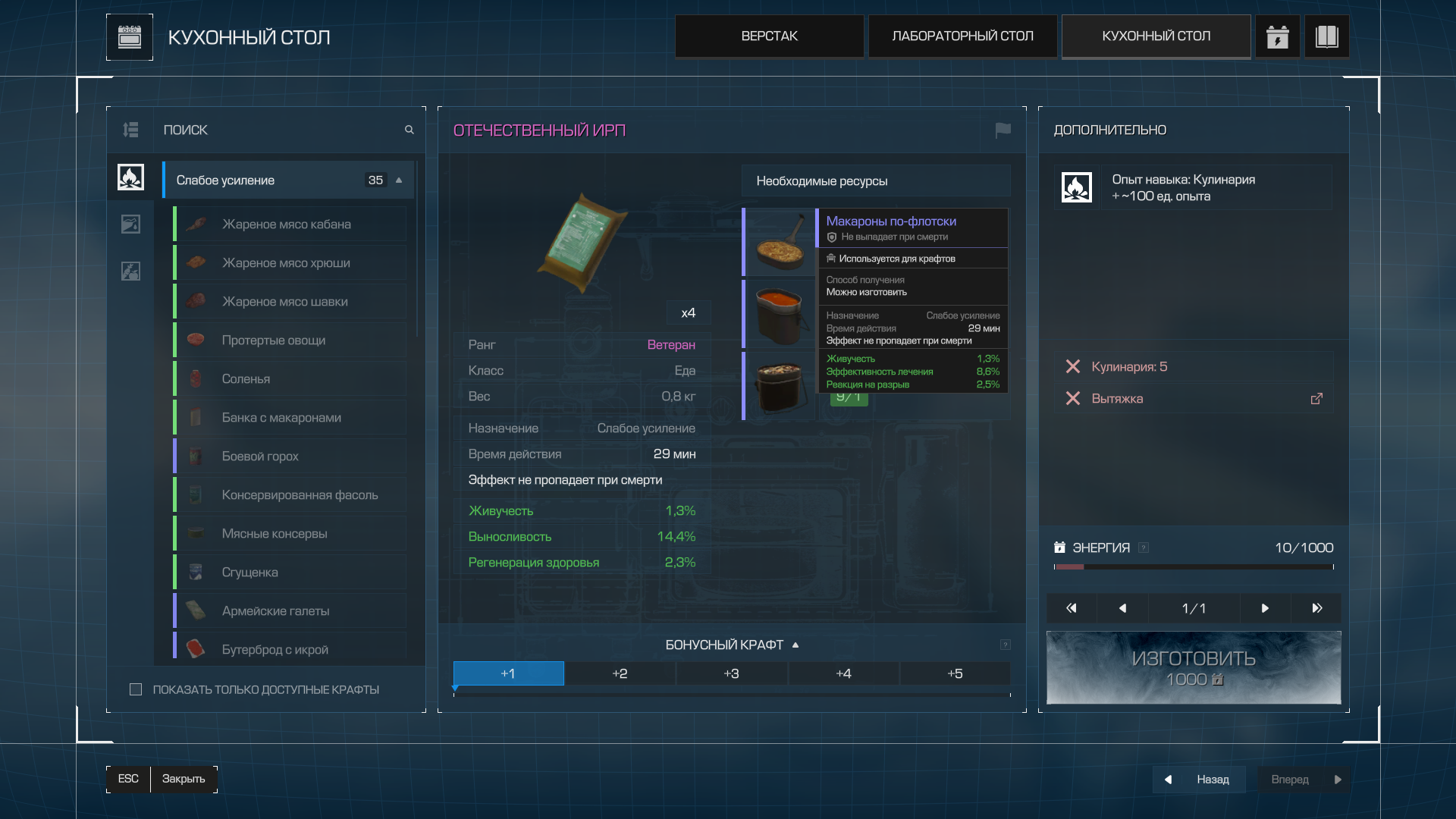Click the energy progress bar
This screenshot has height=819, width=1456.
point(1194,566)
